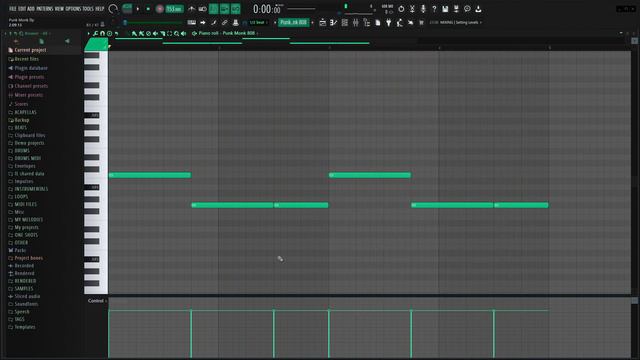Click the microphone icon in top toolbar
The image size is (640, 360).
[423, 9]
